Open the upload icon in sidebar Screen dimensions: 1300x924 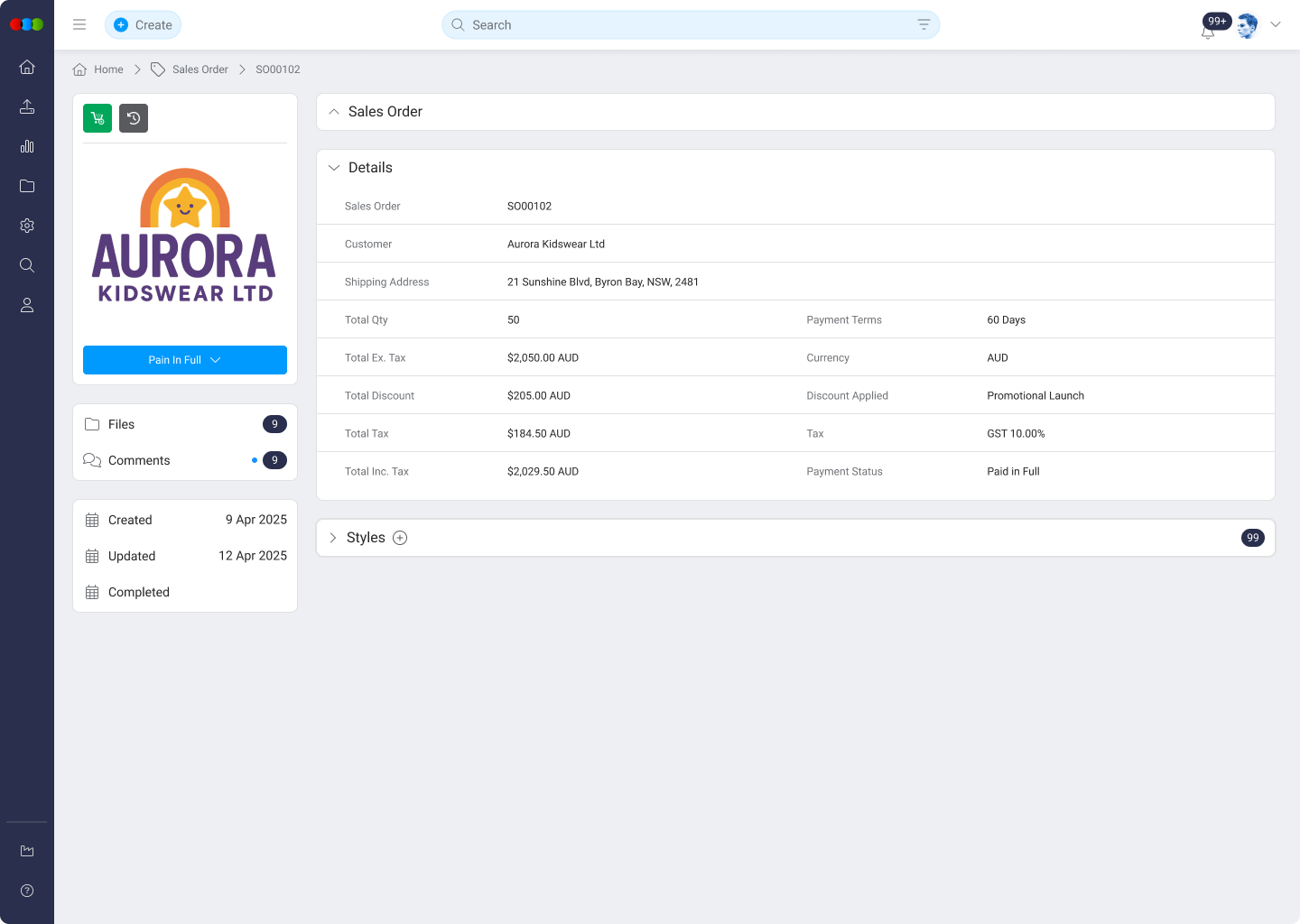click(27, 106)
